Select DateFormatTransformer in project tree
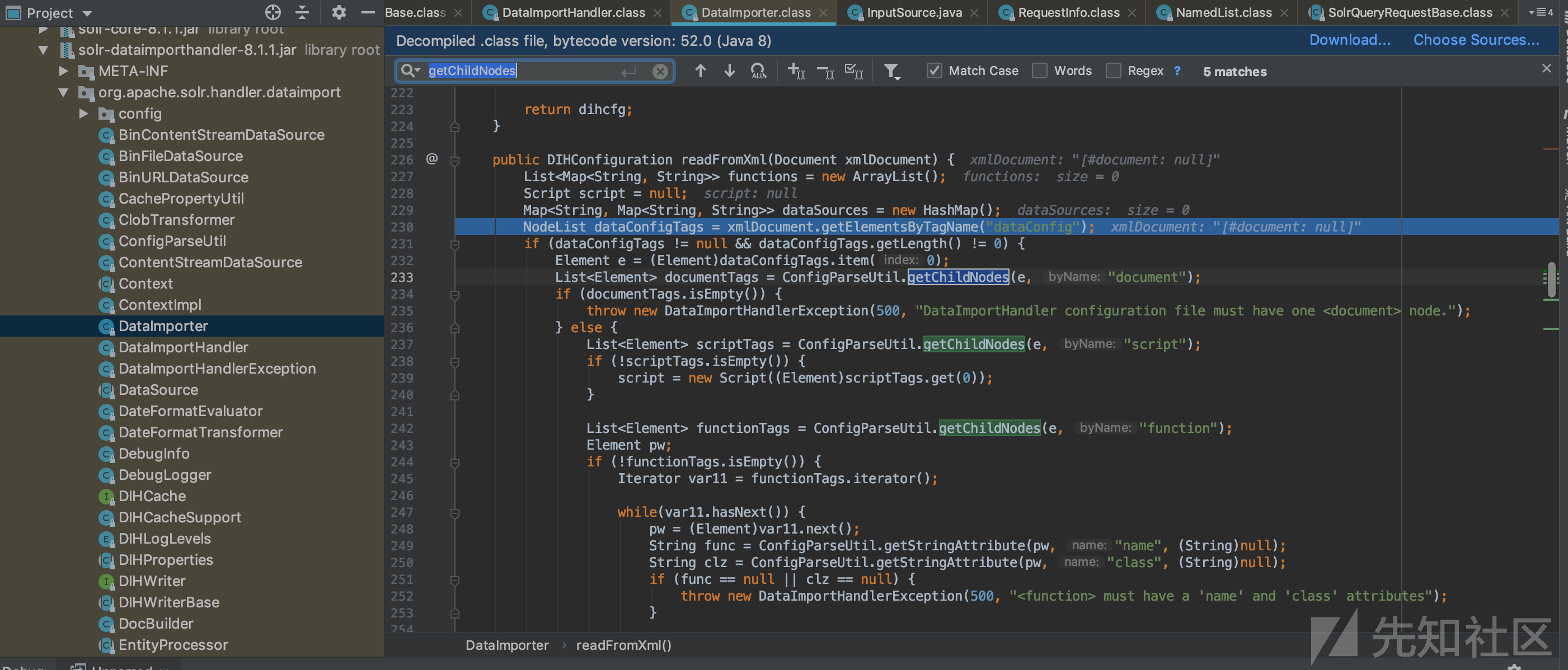Screen dimensions: 1568x670 coord(200,432)
